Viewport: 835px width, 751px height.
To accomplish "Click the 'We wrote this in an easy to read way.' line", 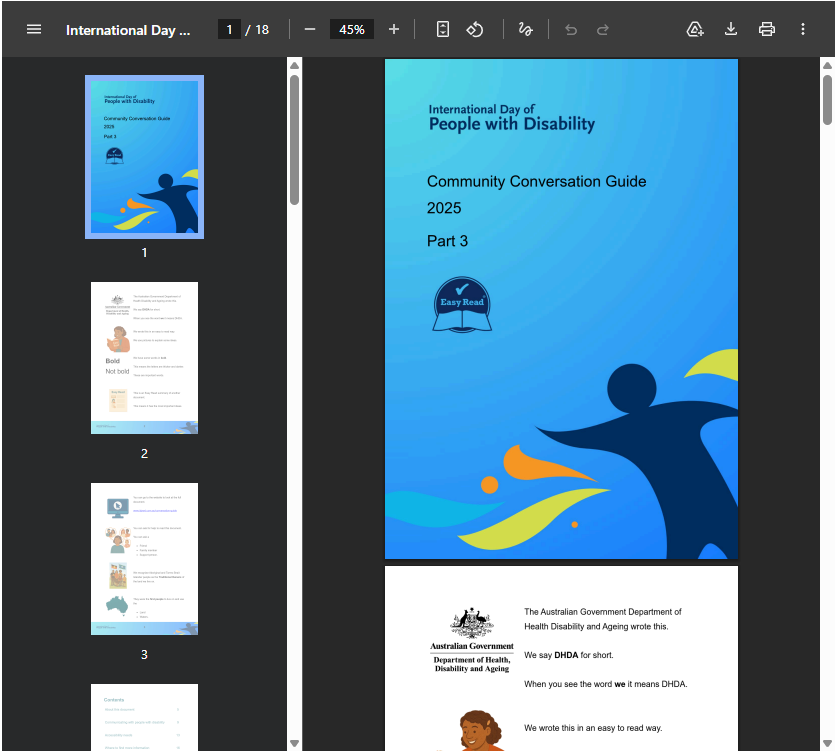I will [x=593, y=728].
